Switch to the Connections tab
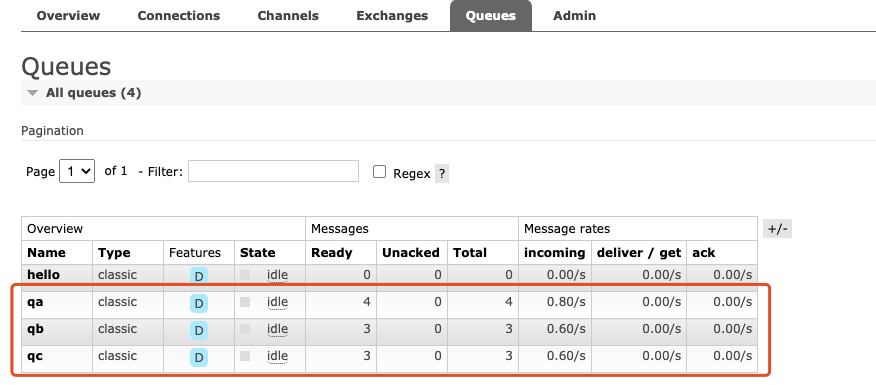The width and height of the screenshot is (876, 385). (179, 16)
